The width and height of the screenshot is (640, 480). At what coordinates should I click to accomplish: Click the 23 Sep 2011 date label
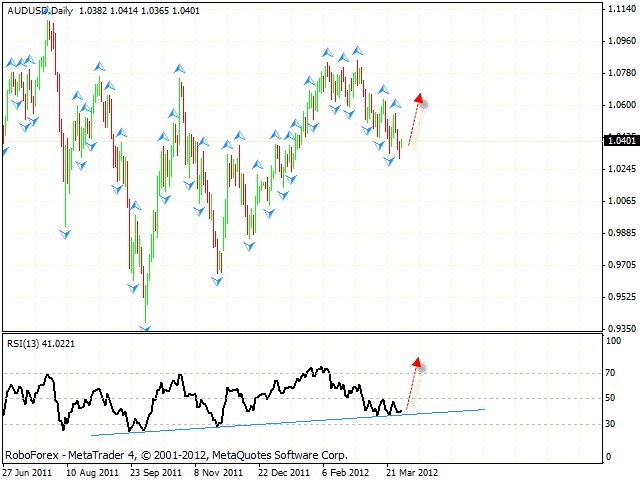[x=156, y=473]
